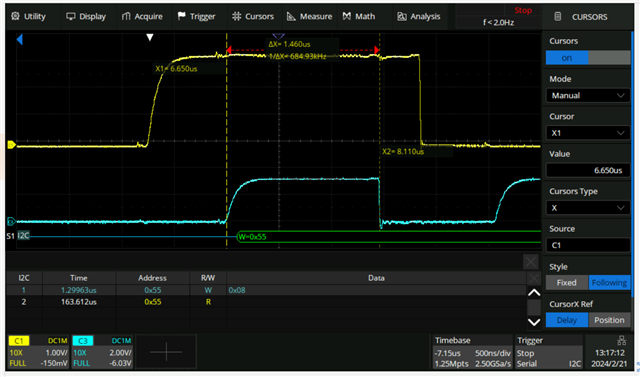Click the Analysis chart icon
The image size is (640, 377).
[x=402, y=16]
